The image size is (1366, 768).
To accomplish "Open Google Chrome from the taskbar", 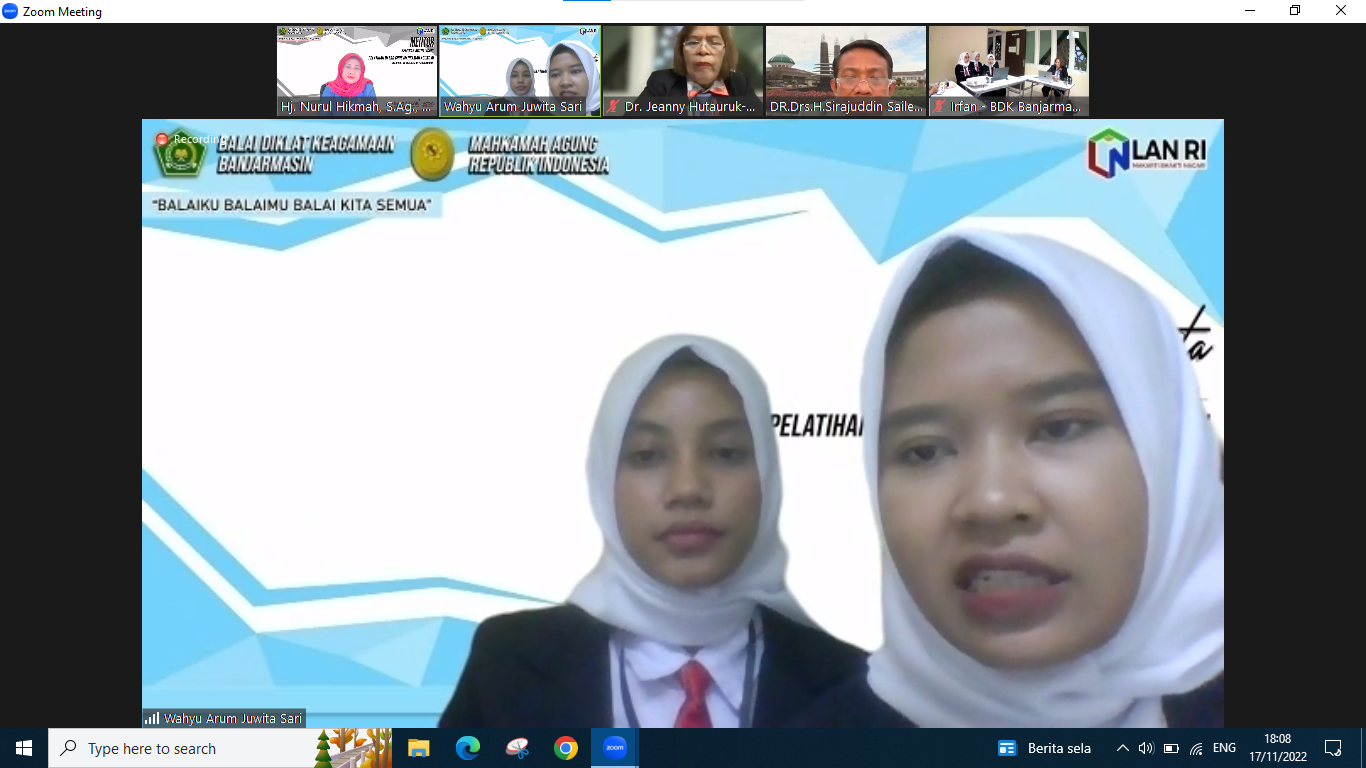I will click(566, 748).
